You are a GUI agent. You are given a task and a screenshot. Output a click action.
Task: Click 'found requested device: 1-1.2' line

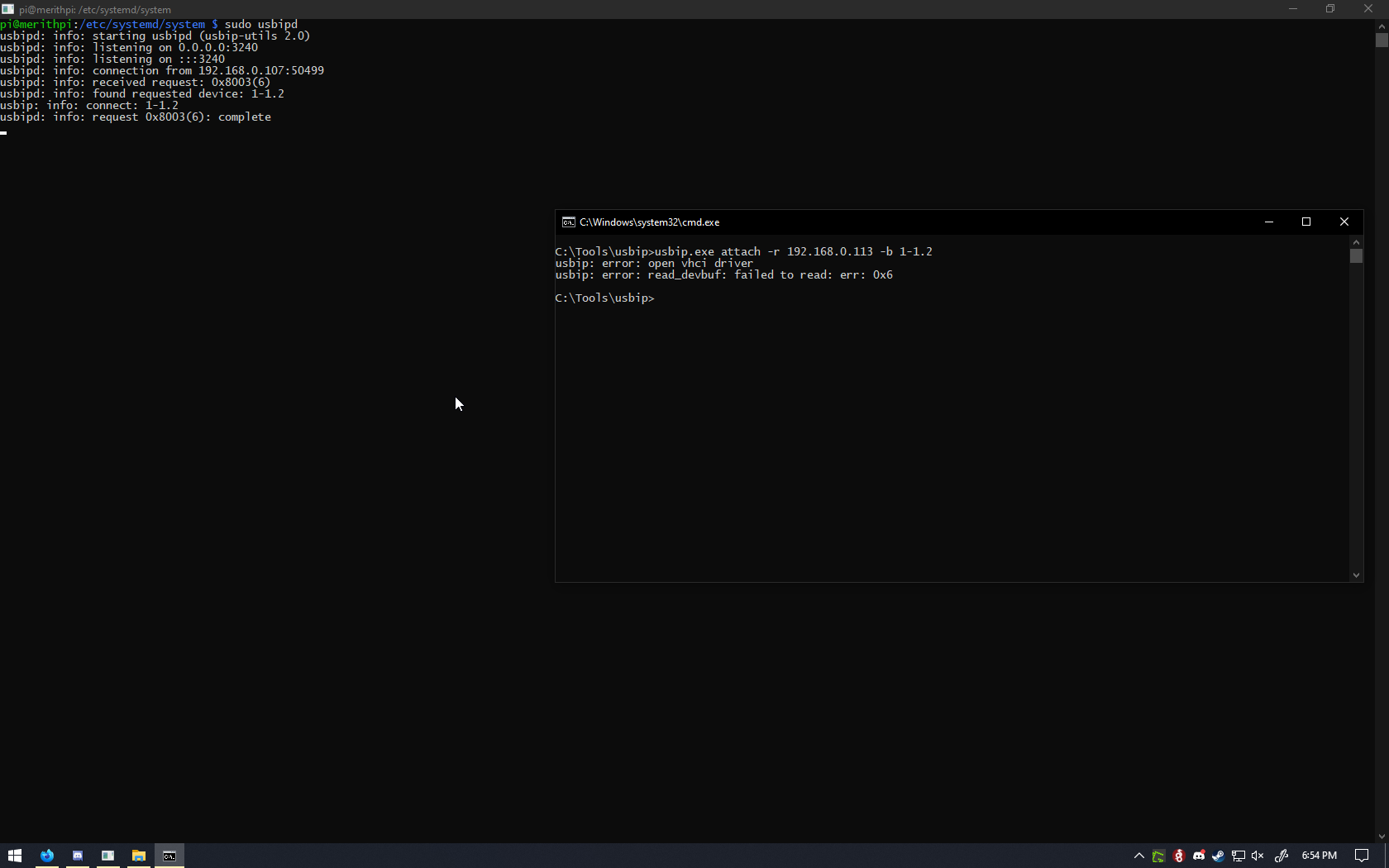[142, 93]
